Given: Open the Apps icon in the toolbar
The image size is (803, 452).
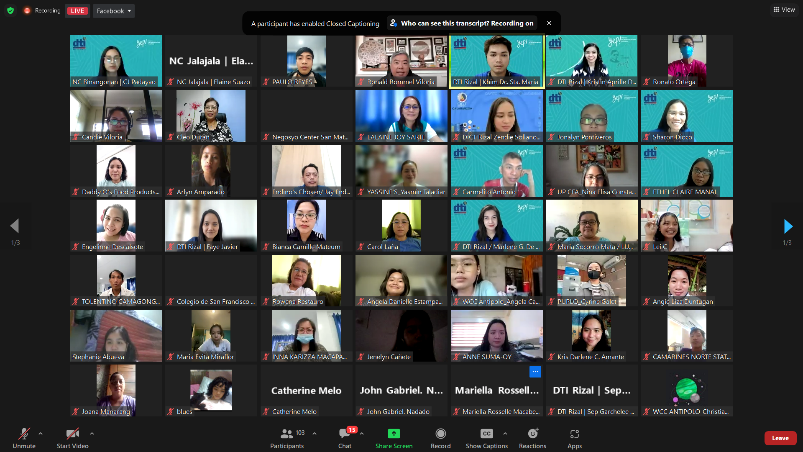Looking at the screenshot, I should (x=575, y=436).
